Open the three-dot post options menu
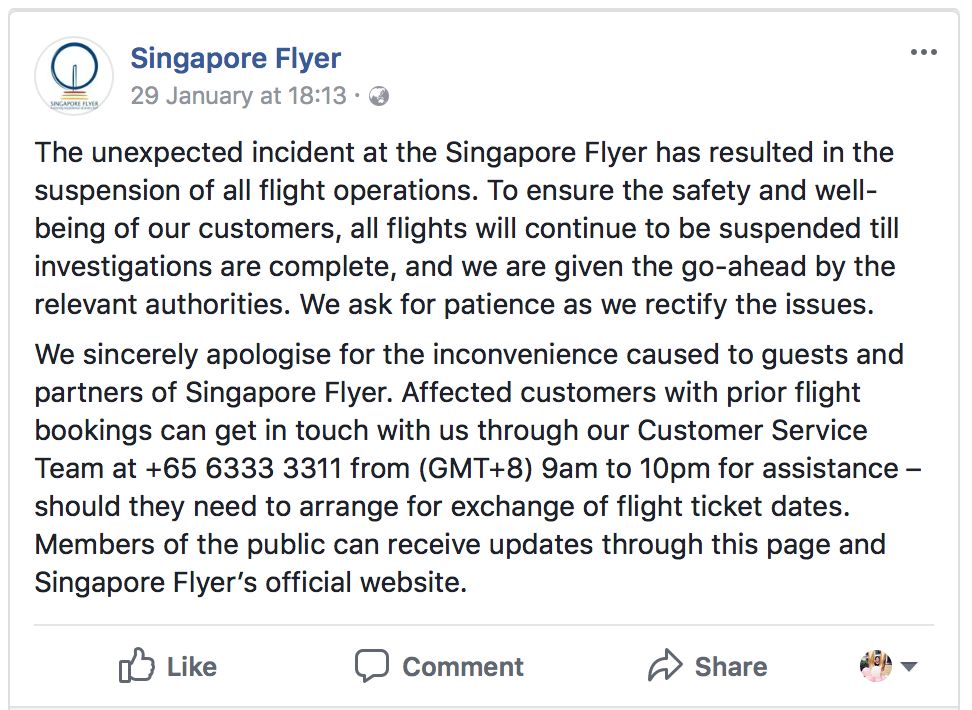This screenshot has height=710, width=972. coord(923,53)
